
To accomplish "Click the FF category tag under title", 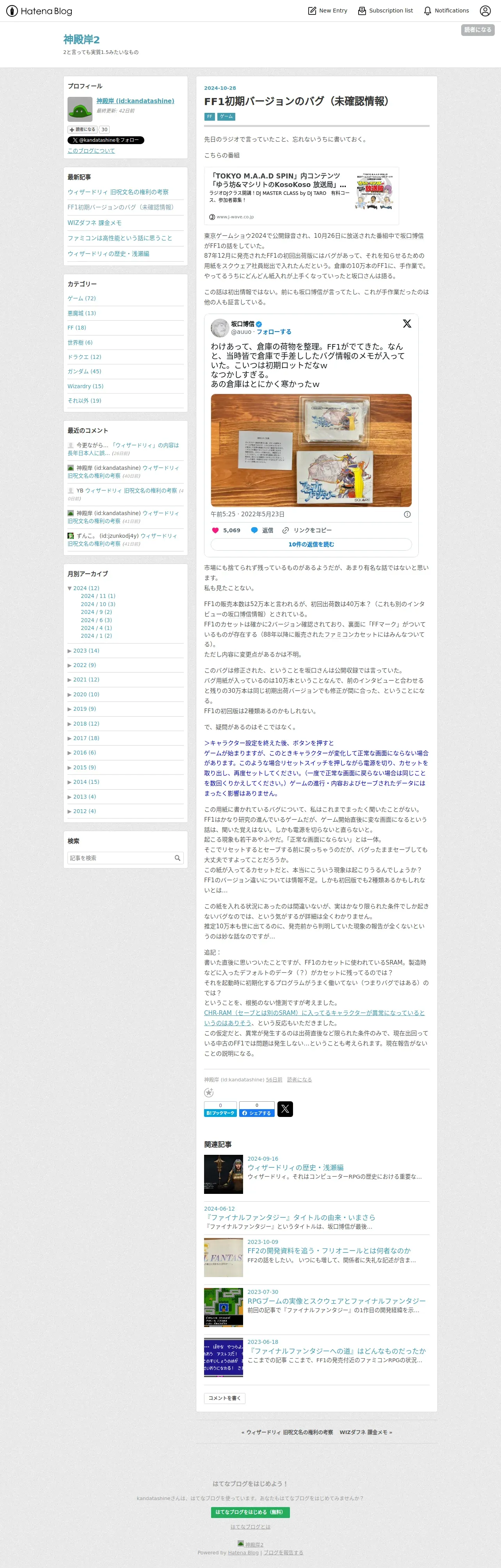I will click(x=209, y=116).
